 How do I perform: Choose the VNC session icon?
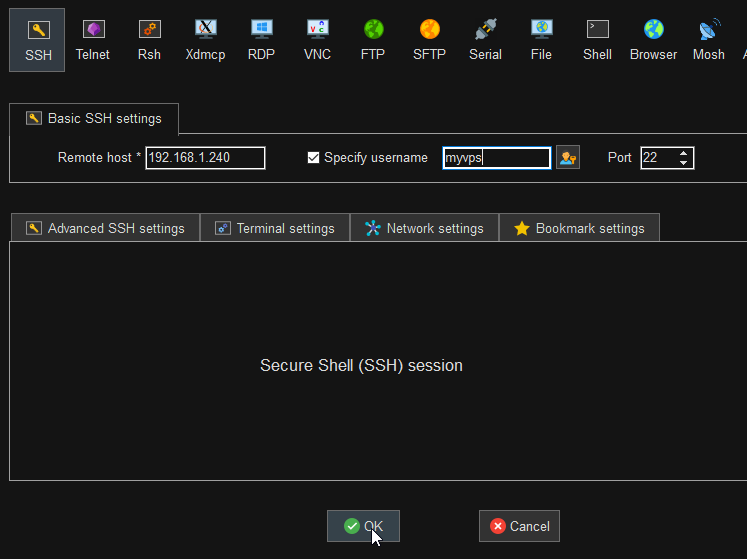(317, 40)
